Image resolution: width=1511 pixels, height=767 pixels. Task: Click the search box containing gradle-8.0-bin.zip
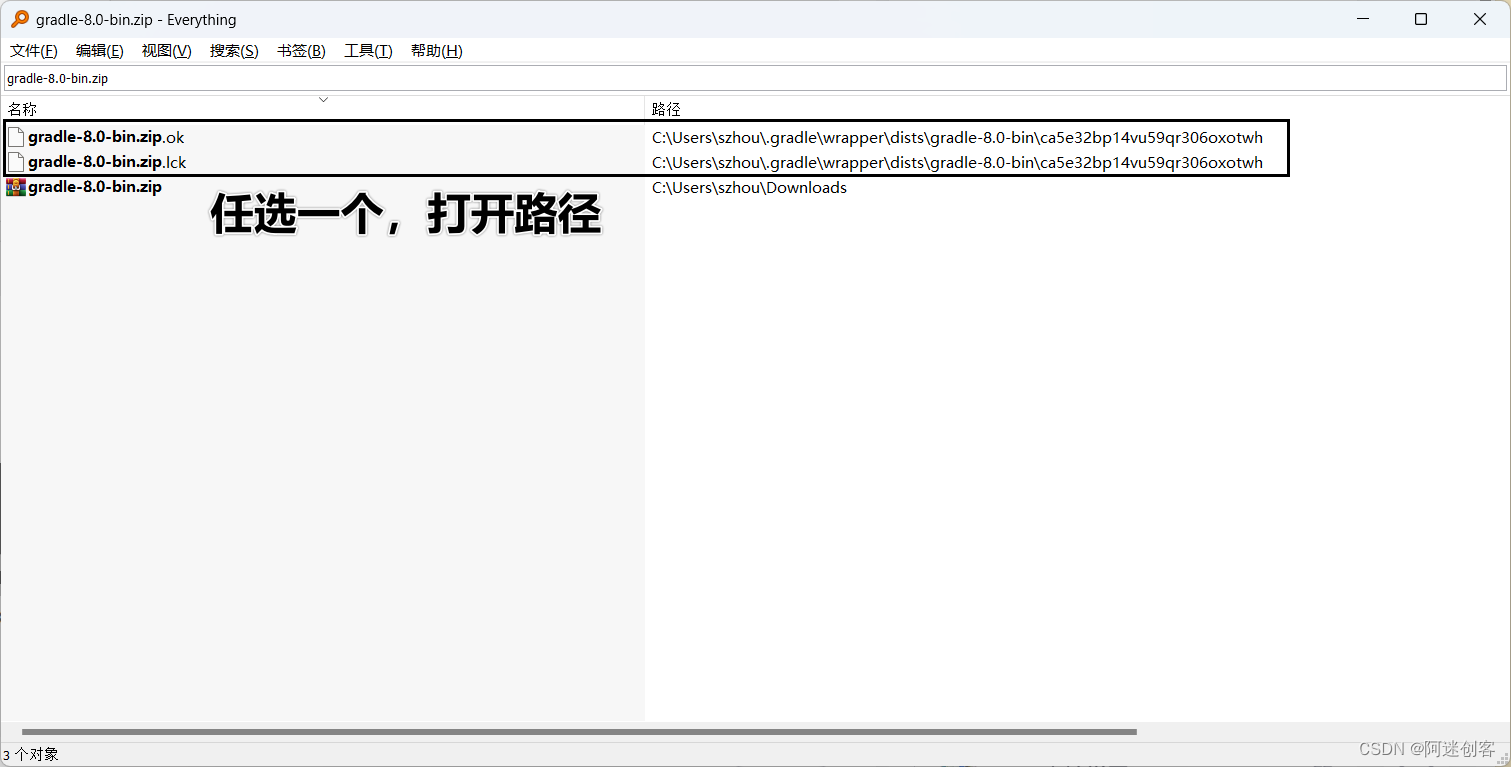coord(755,78)
